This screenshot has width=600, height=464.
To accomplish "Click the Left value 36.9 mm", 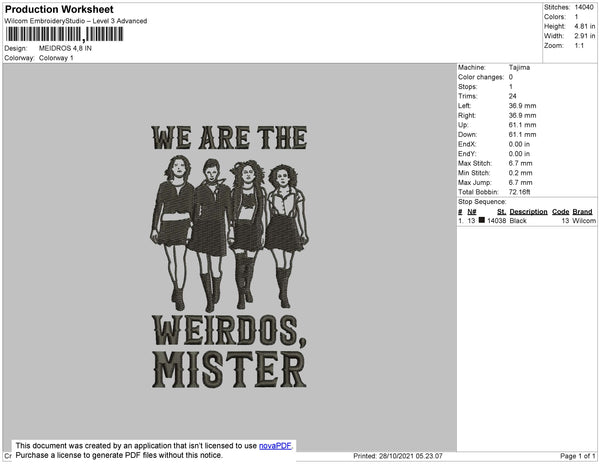I will point(522,106).
